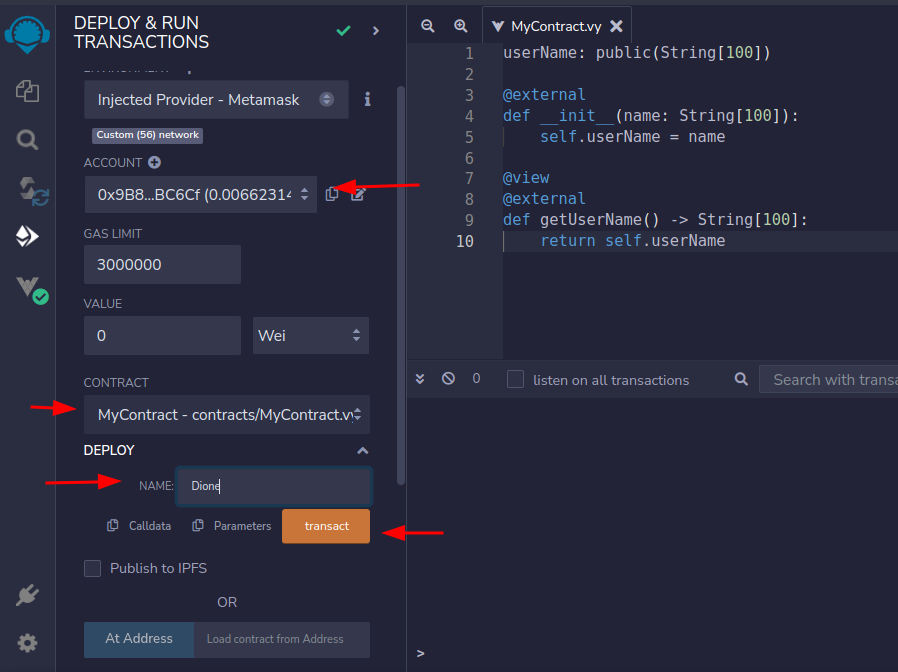
Task: Enable the Publish to IPFS checkbox
Action: click(93, 568)
